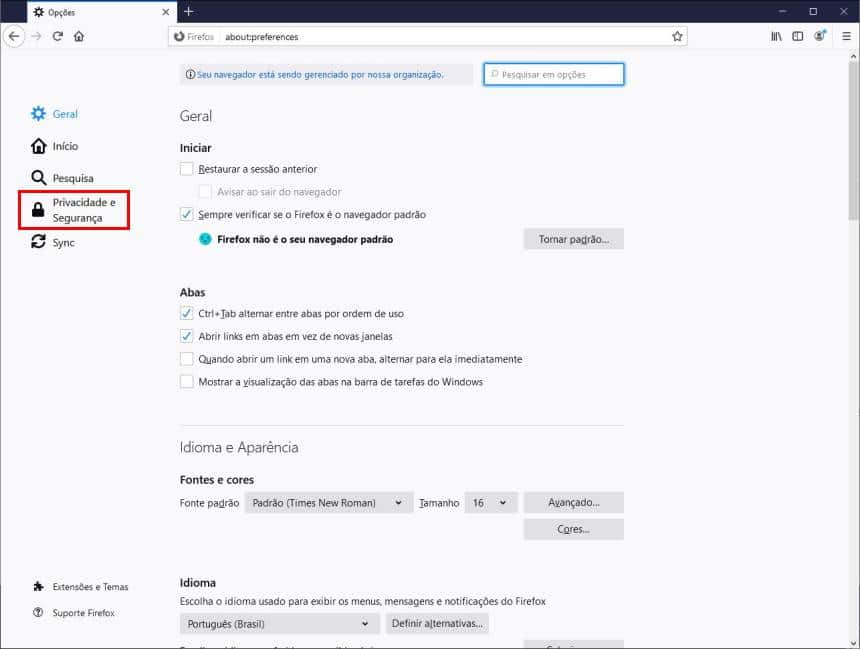Click the Avançado fonts button
This screenshot has height=649, width=860.
574,503
